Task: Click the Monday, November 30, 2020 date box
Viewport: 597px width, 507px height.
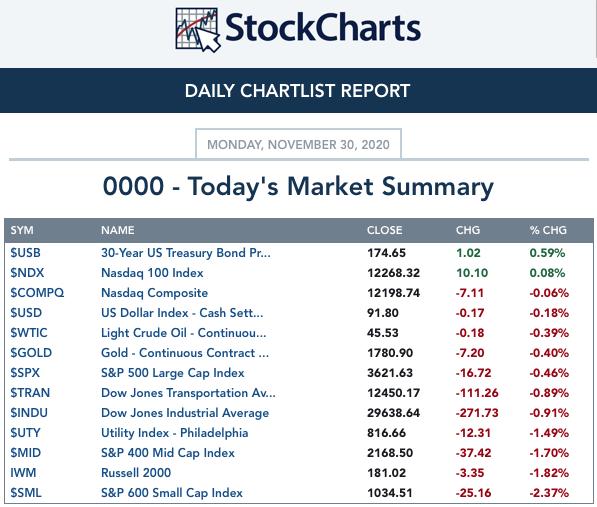Action: 298,144
